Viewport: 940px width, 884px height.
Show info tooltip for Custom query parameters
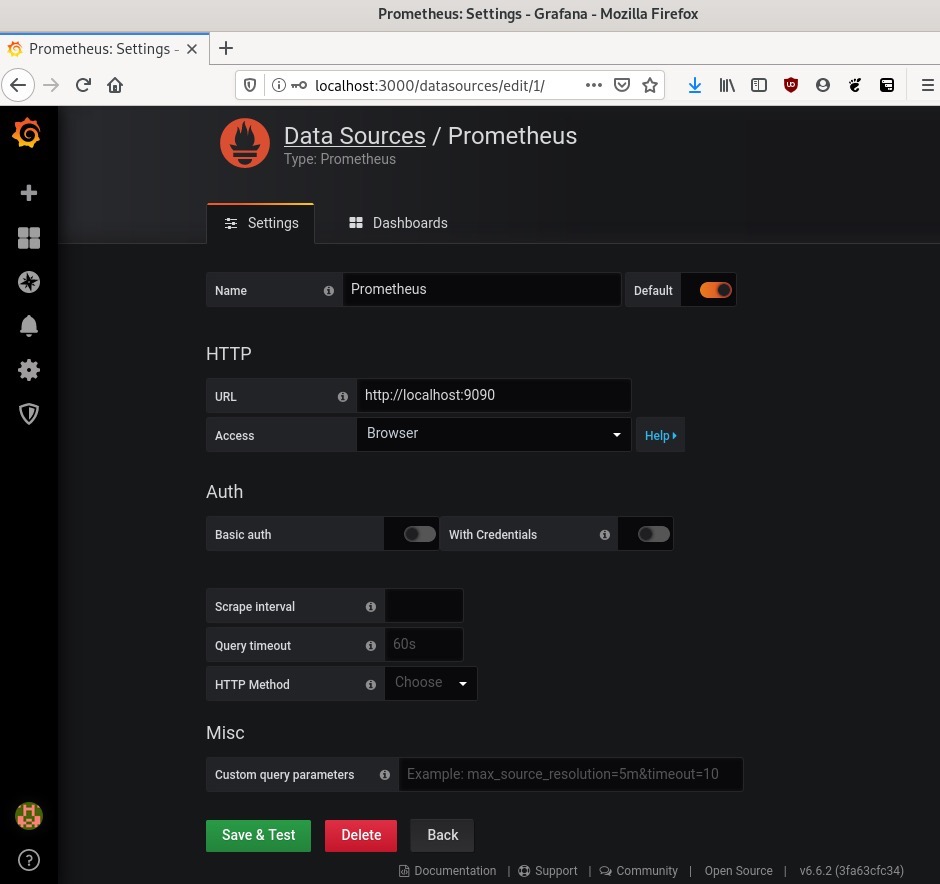coord(384,775)
